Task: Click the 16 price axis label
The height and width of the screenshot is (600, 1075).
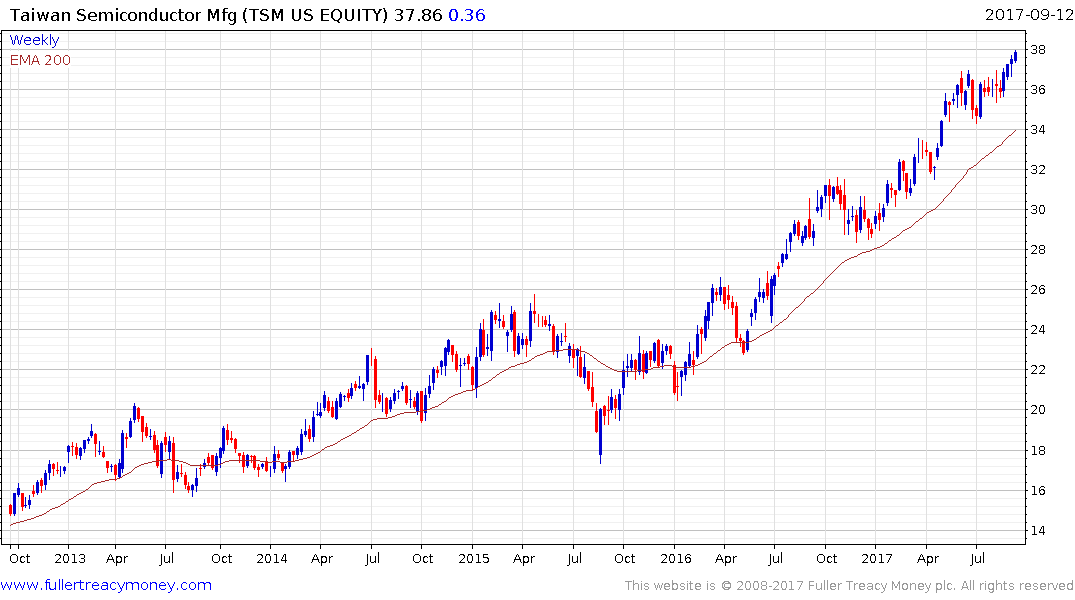Action: click(x=1038, y=490)
